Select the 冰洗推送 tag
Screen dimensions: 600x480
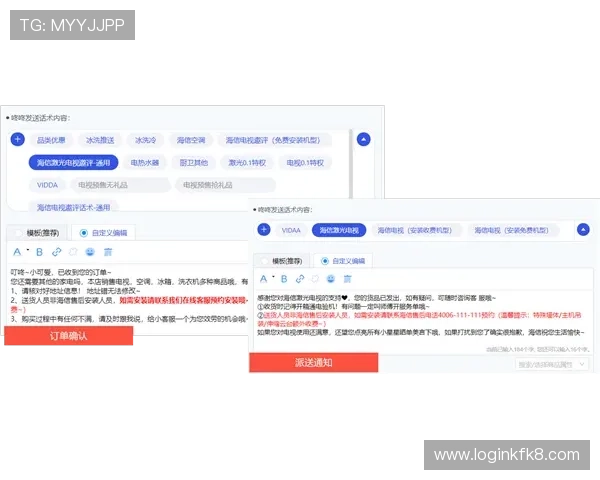(100, 140)
